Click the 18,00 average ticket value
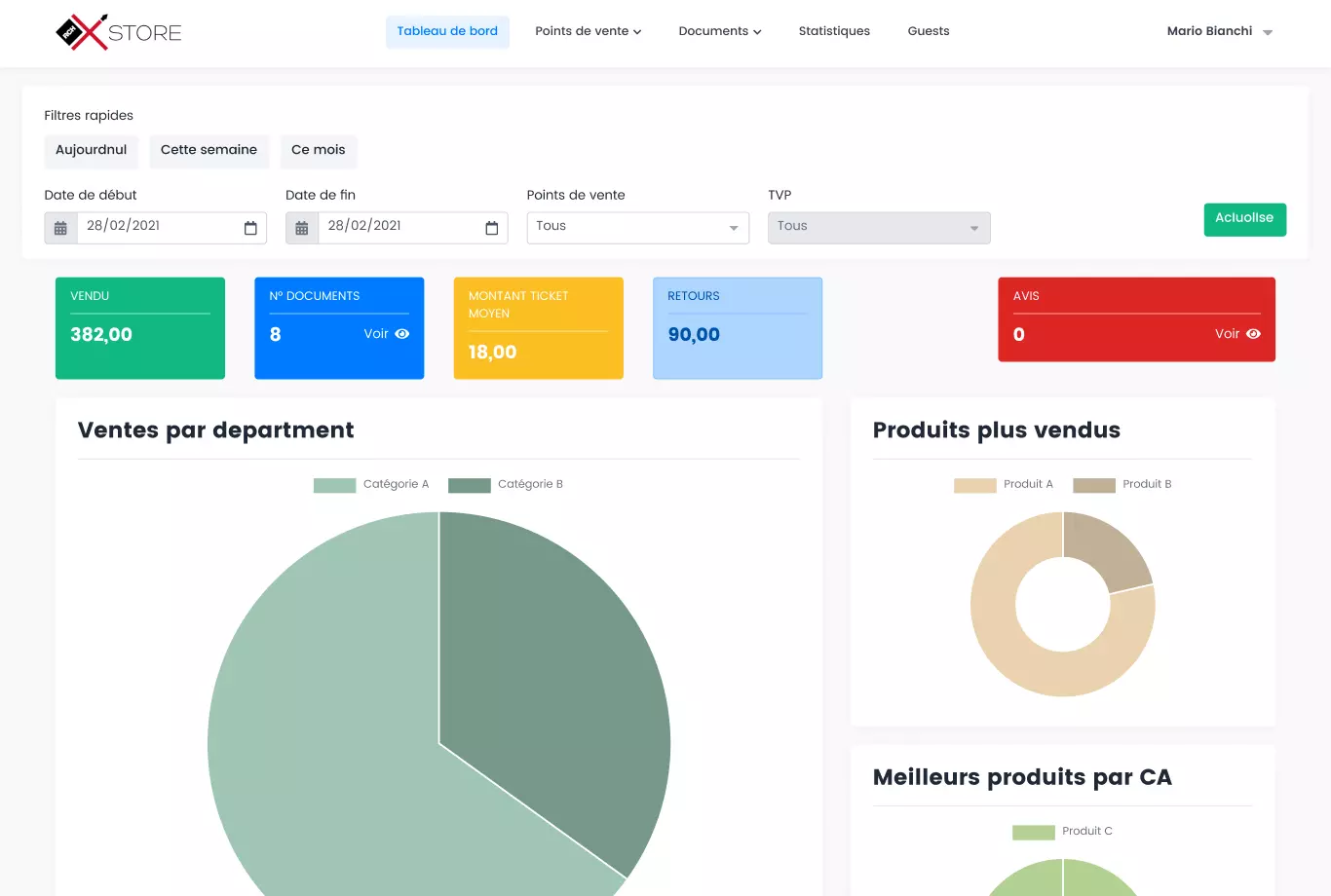Image resolution: width=1331 pixels, height=896 pixels. (x=492, y=353)
